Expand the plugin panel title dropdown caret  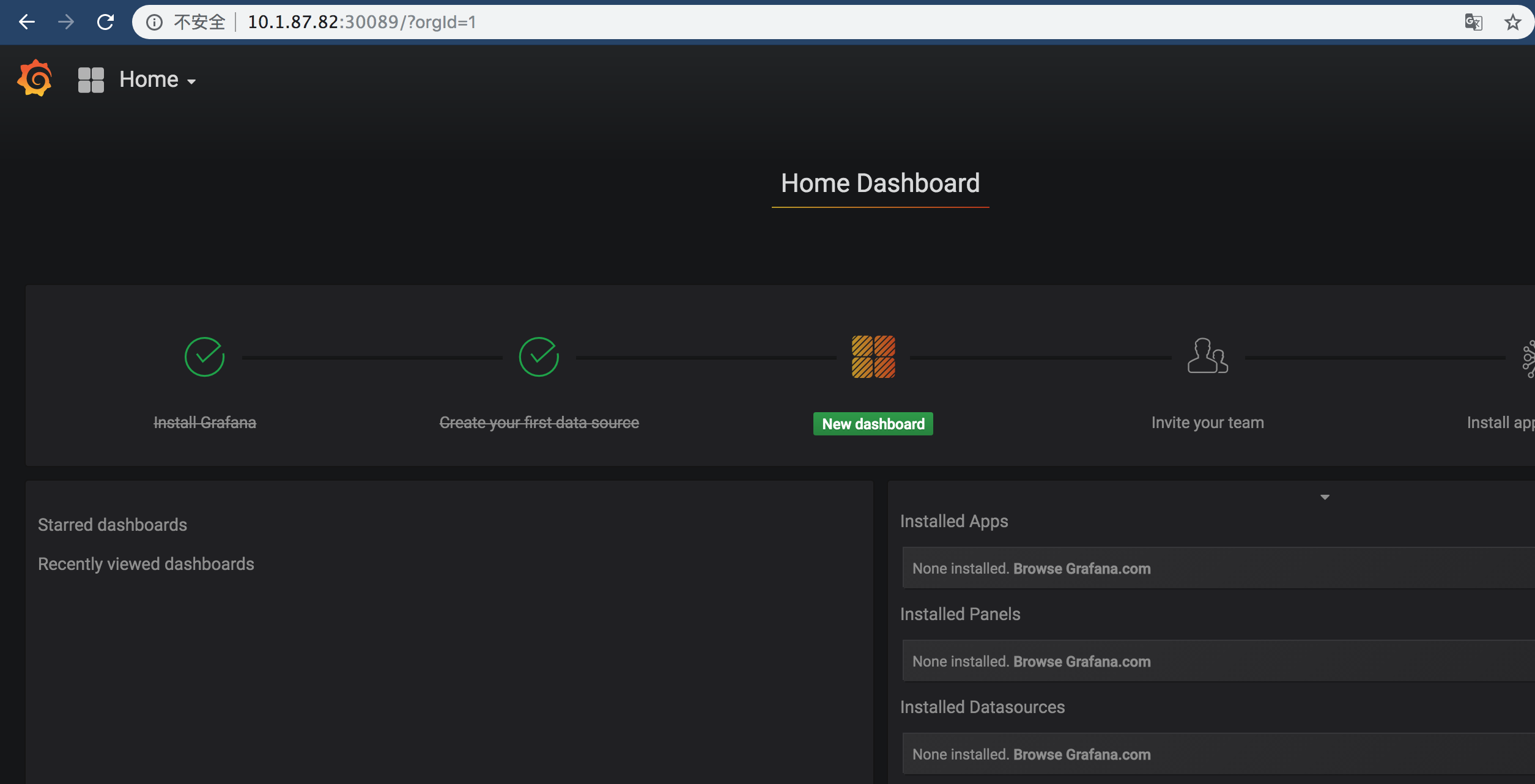pos(1325,497)
